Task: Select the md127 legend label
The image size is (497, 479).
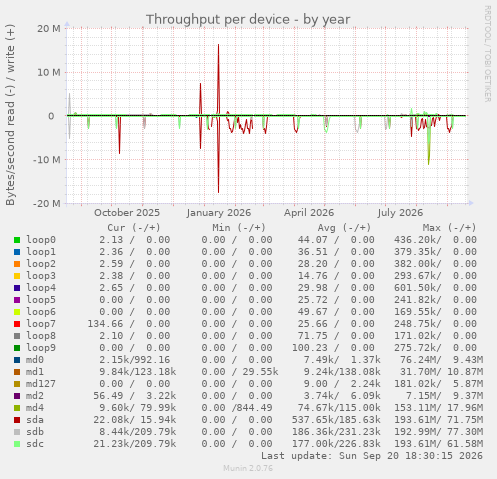Action: [41, 384]
